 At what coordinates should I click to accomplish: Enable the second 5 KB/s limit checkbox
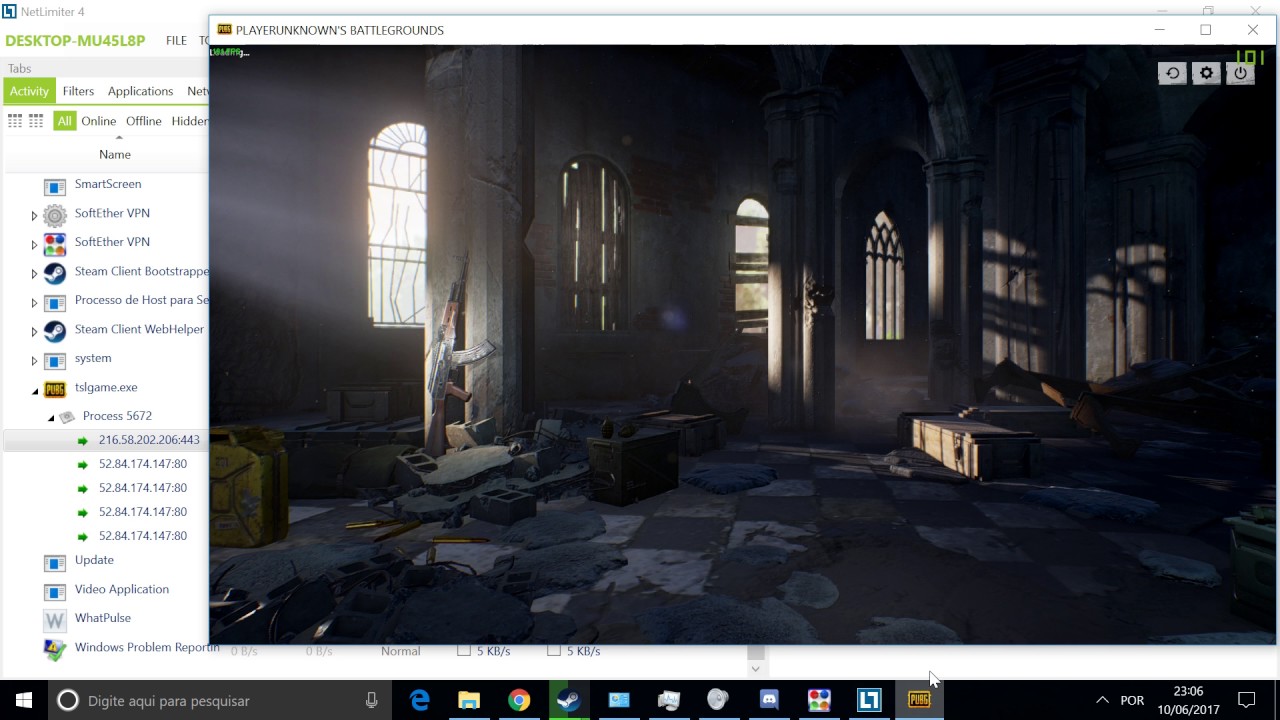tap(554, 650)
